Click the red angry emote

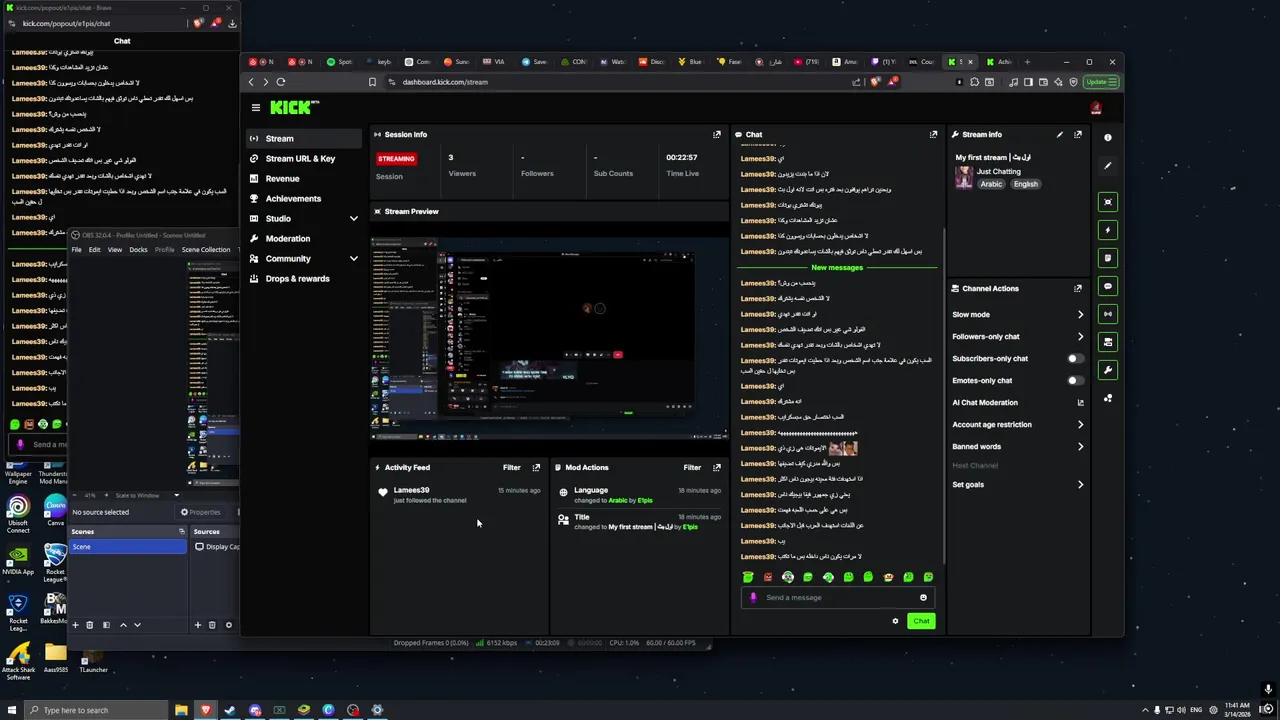(x=768, y=577)
